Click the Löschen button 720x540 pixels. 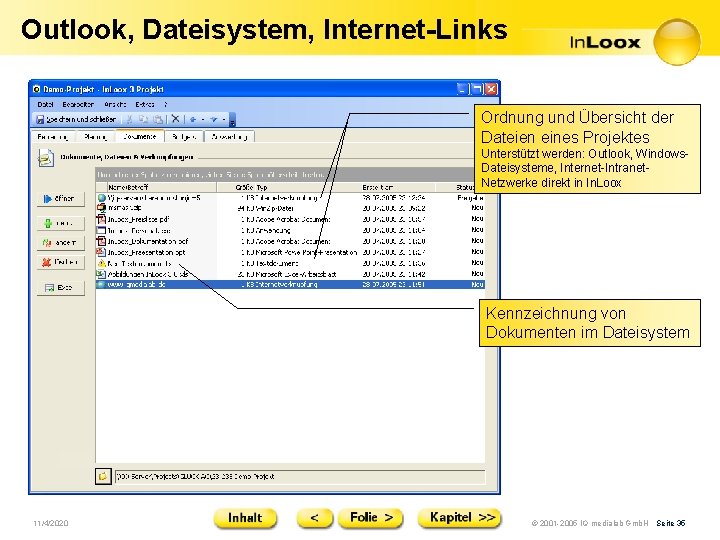tap(61, 262)
